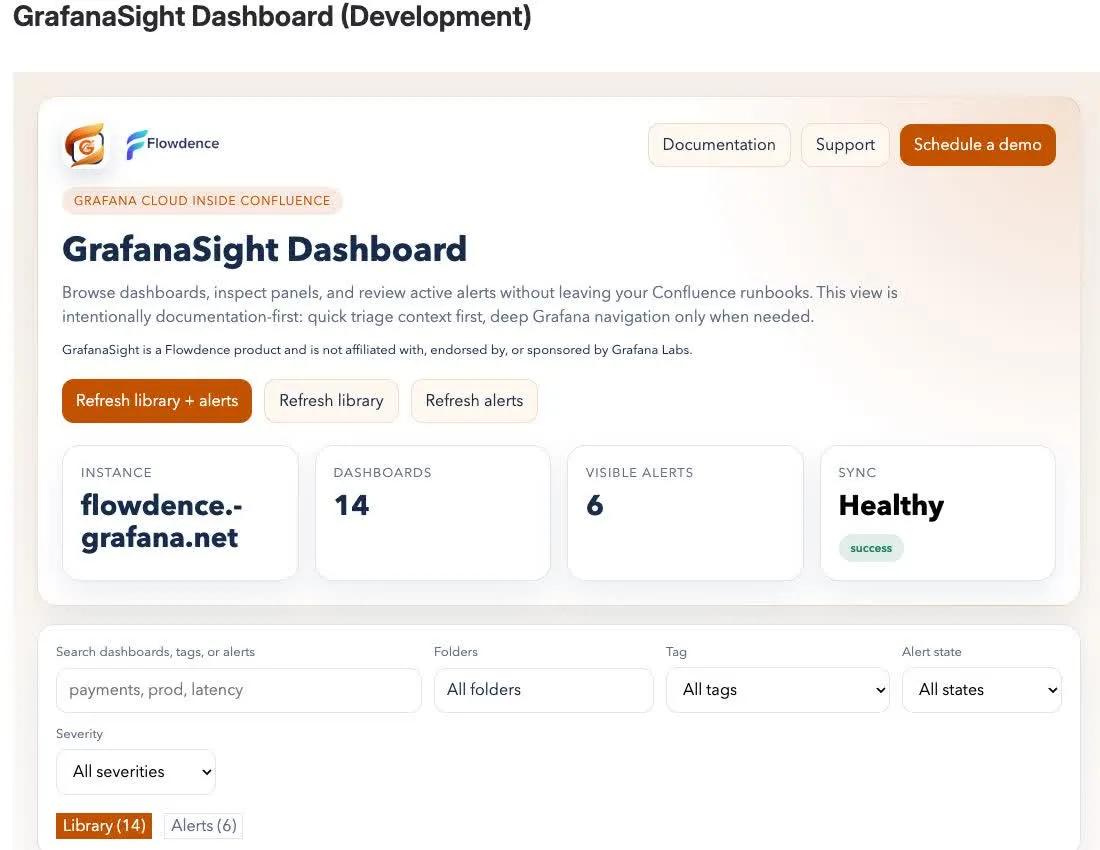Click the Healthy sync status text
The image size is (1100, 850).
coord(891,506)
